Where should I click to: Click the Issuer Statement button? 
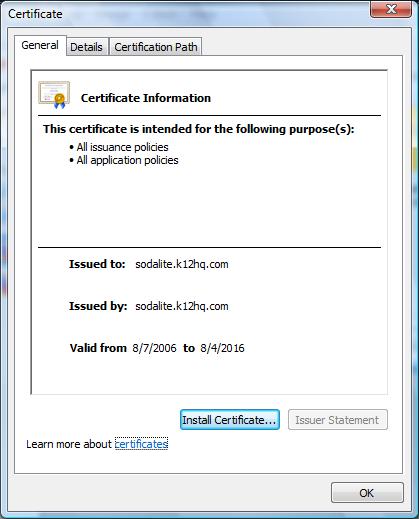click(337, 420)
